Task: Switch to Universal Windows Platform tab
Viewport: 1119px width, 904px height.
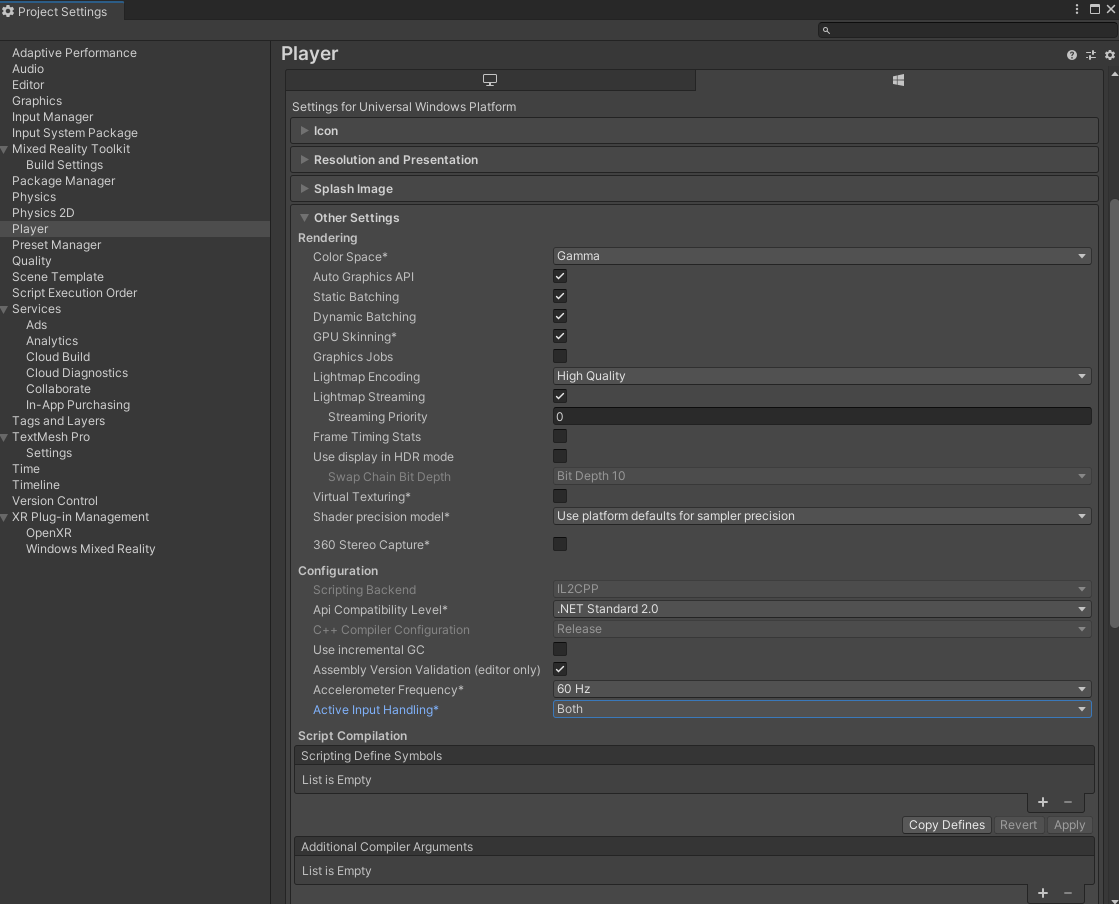Action: (x=898, y=80)
